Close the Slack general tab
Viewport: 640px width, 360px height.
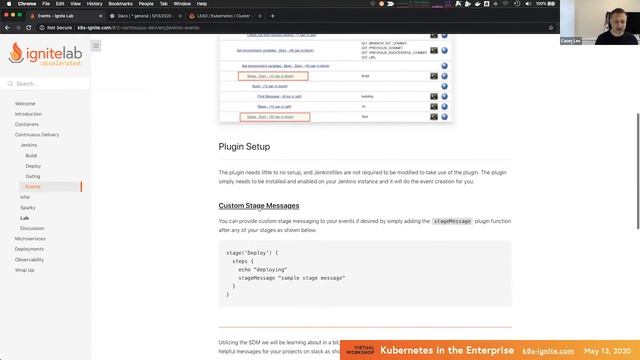(180, 16)
